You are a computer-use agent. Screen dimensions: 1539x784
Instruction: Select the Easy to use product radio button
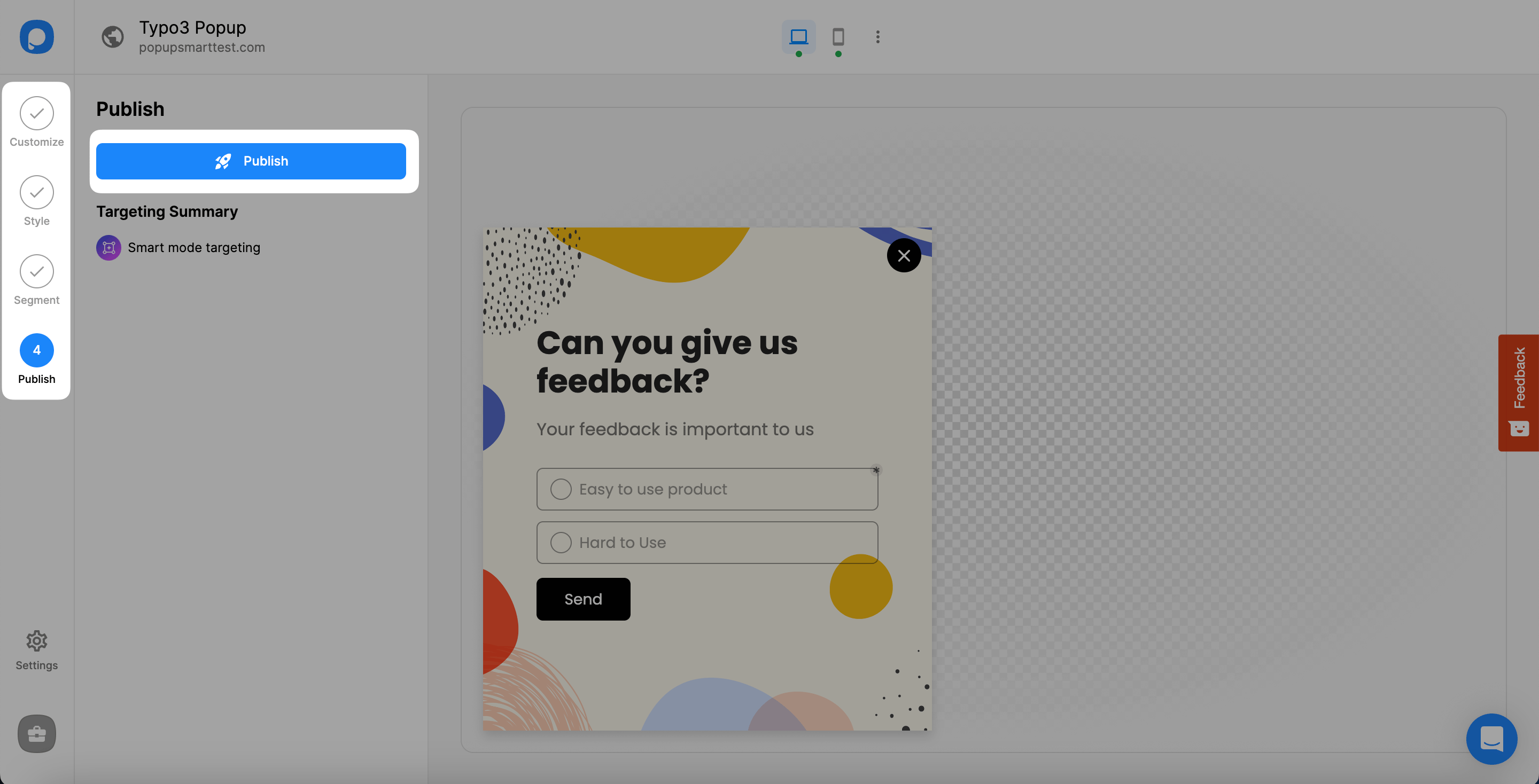[x=562, y=489]
